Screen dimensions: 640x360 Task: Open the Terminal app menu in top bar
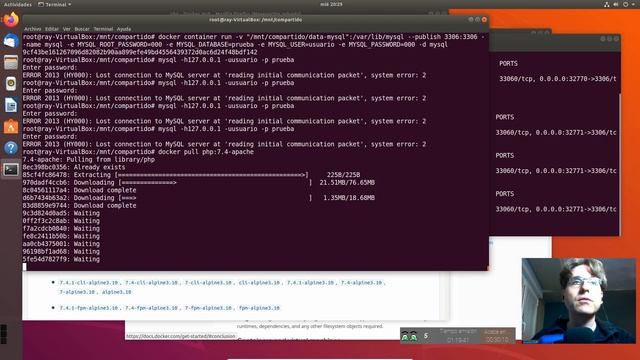pos(55,4)
